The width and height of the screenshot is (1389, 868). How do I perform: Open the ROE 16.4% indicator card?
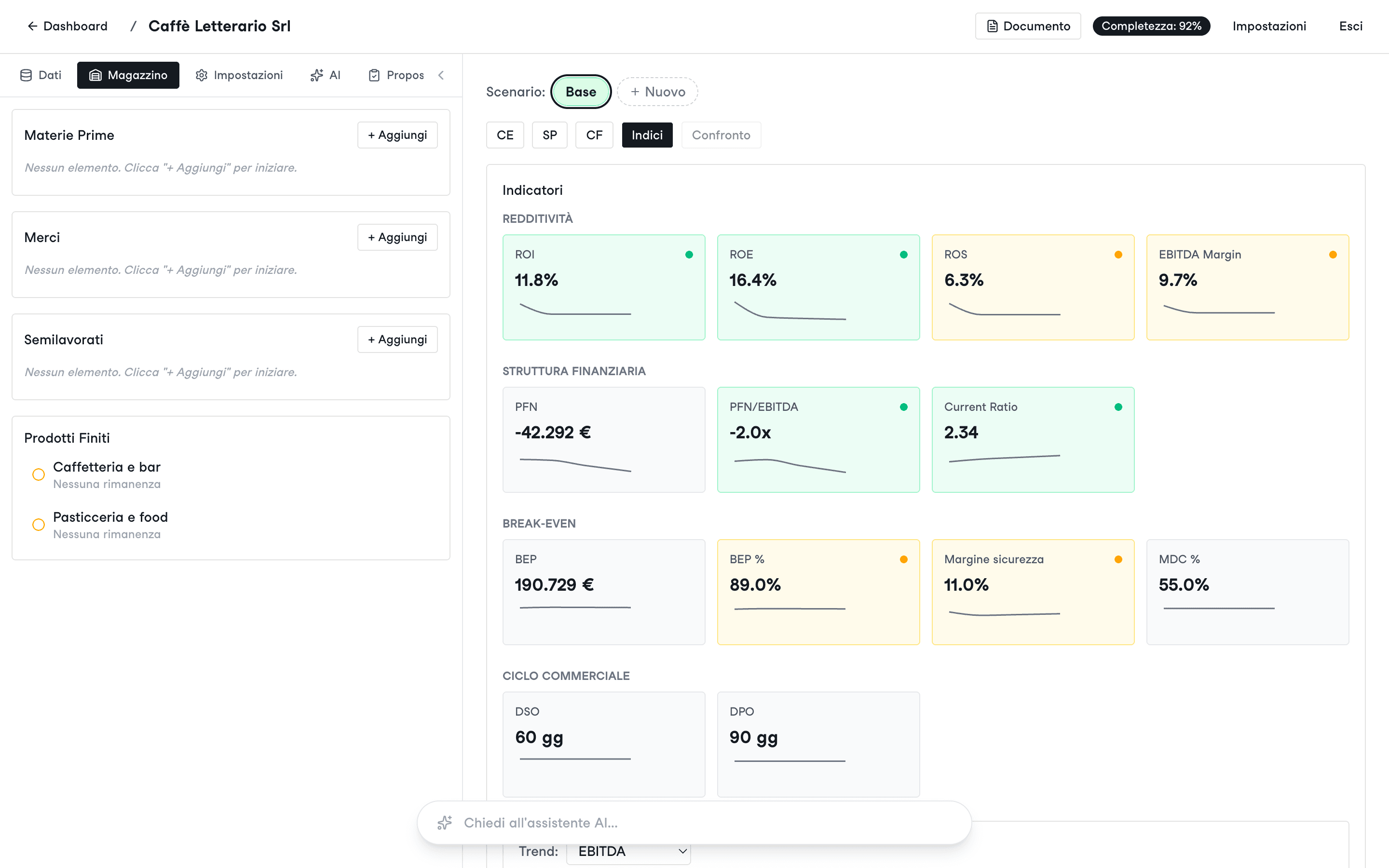[x=818, y=287]
